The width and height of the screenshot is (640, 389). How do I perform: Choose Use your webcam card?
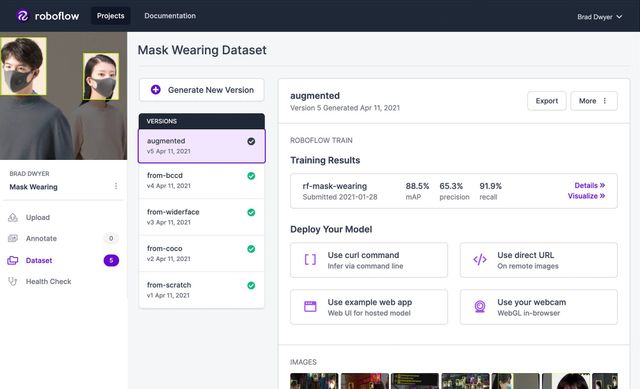(x=539, y=307)
